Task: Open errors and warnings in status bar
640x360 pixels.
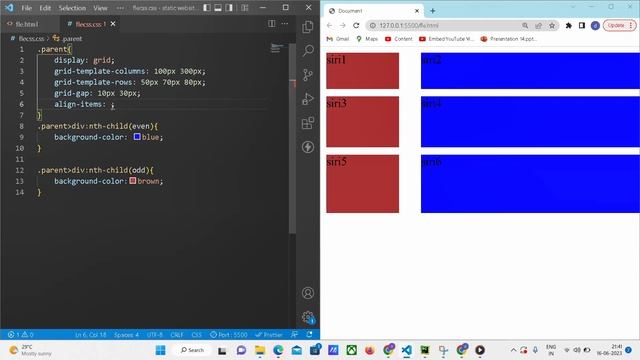Action: tap(21, 335)
